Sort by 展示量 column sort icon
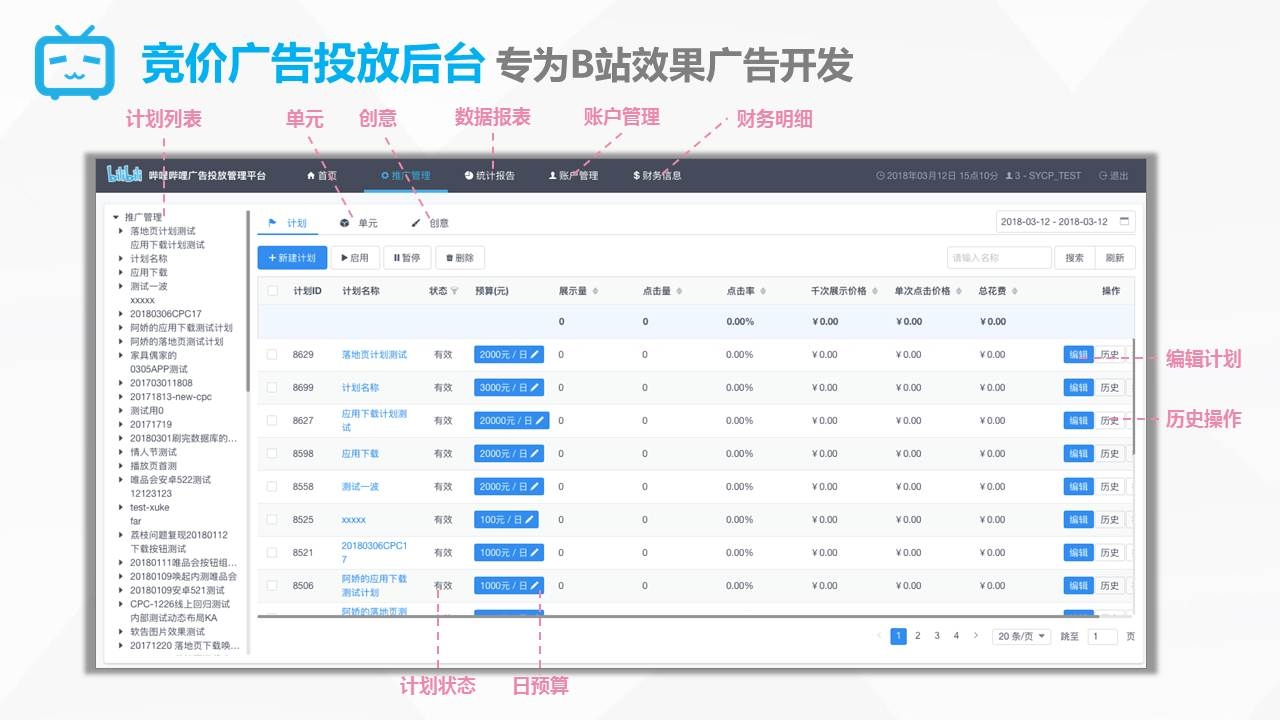The width and height of the screenshot is (1280, 720). coord(596,292)
